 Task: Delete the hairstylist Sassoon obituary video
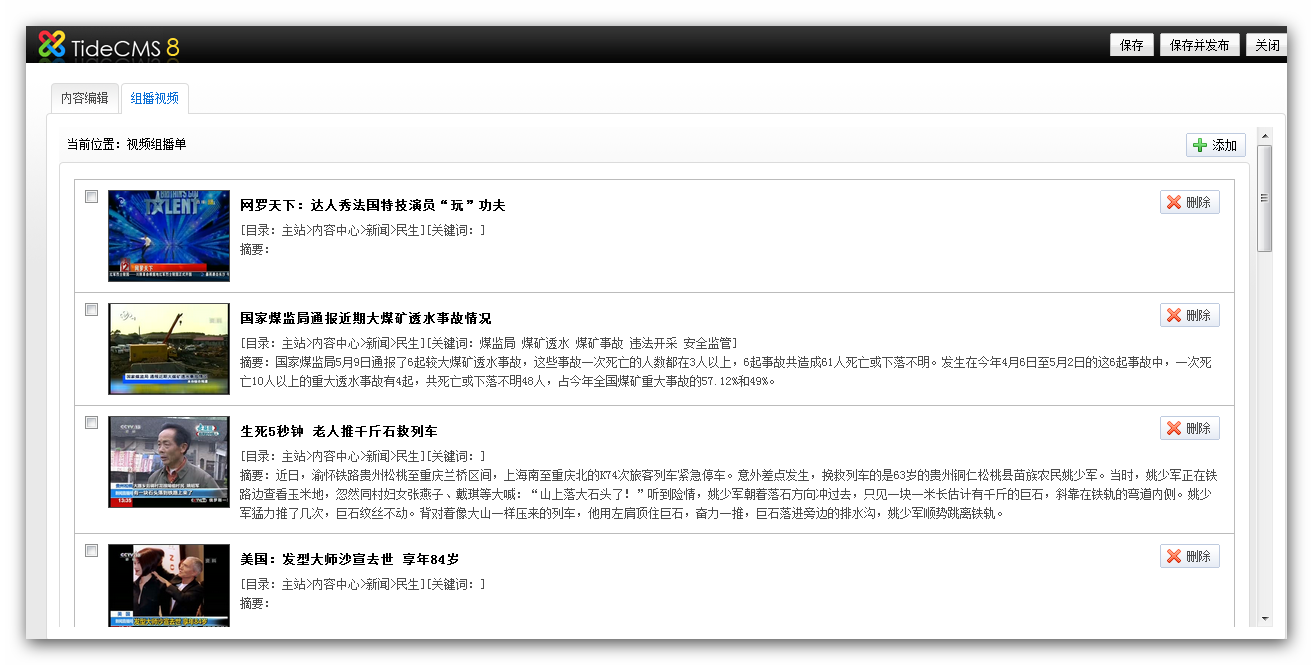(1189, 556)
